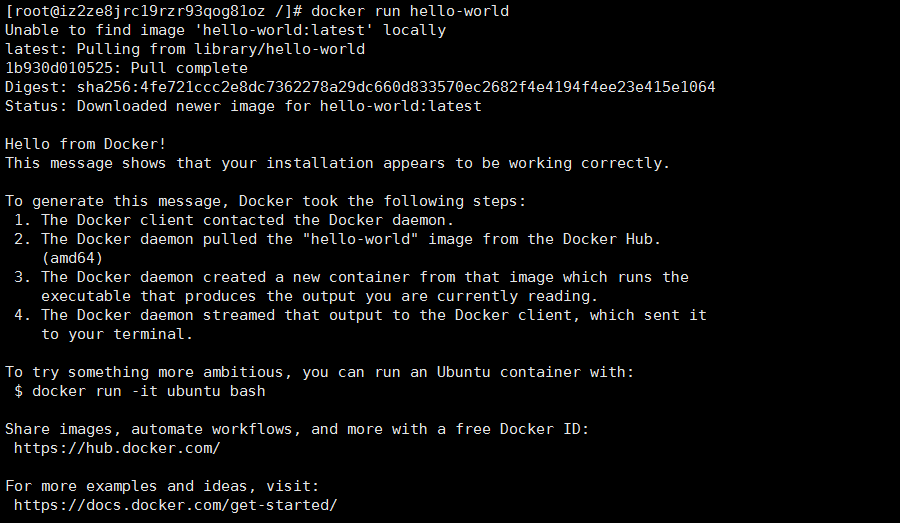Click the 'Hello from Docker!' line
The image size is (900, 523).
86,144
